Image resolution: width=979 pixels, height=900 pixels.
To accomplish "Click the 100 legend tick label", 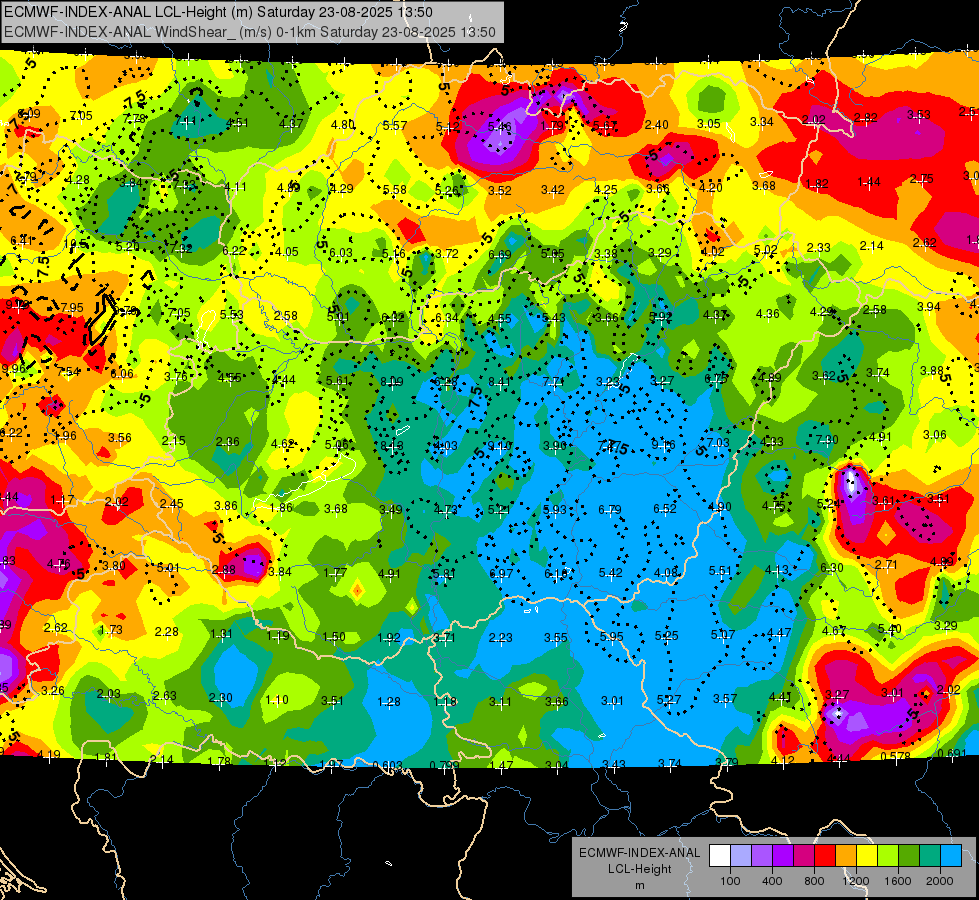I will pyautogui.click(x=730, y=881).
